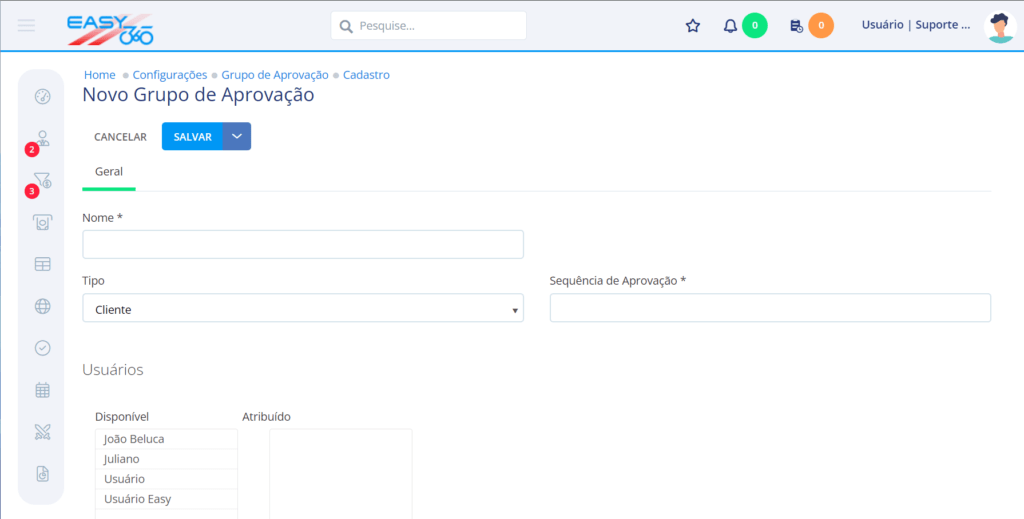This screenshot has height=519, width=1024.
Task: Click the Atribuído users list box
Action: [x=341, y=473]
